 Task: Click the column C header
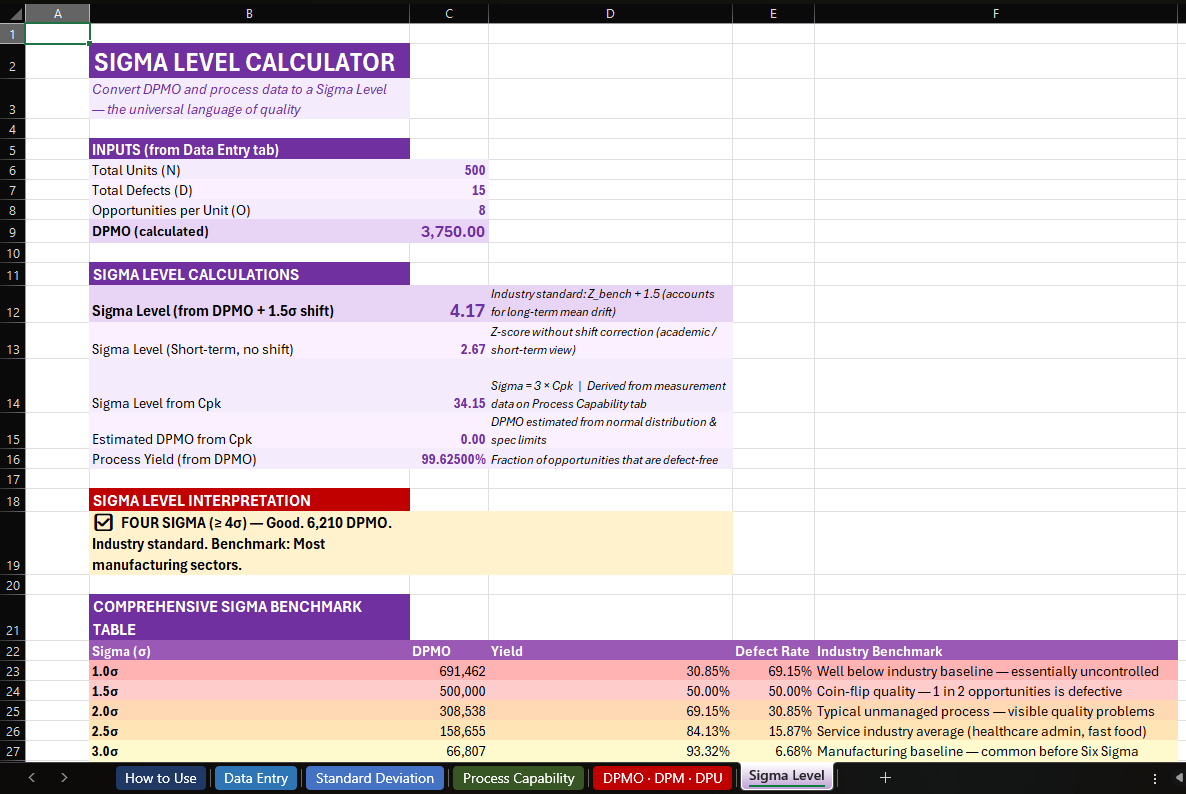click(x=449, y=13)
